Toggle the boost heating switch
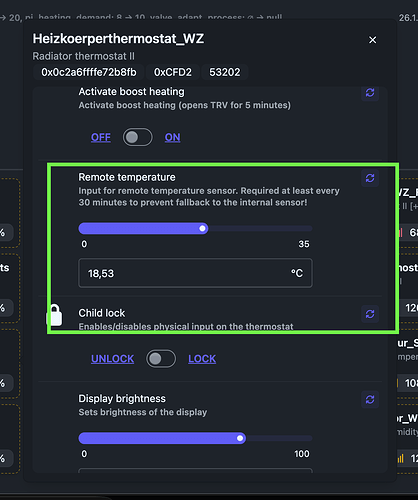This screenshot has height=500, width=418. [x=138, y=137]
